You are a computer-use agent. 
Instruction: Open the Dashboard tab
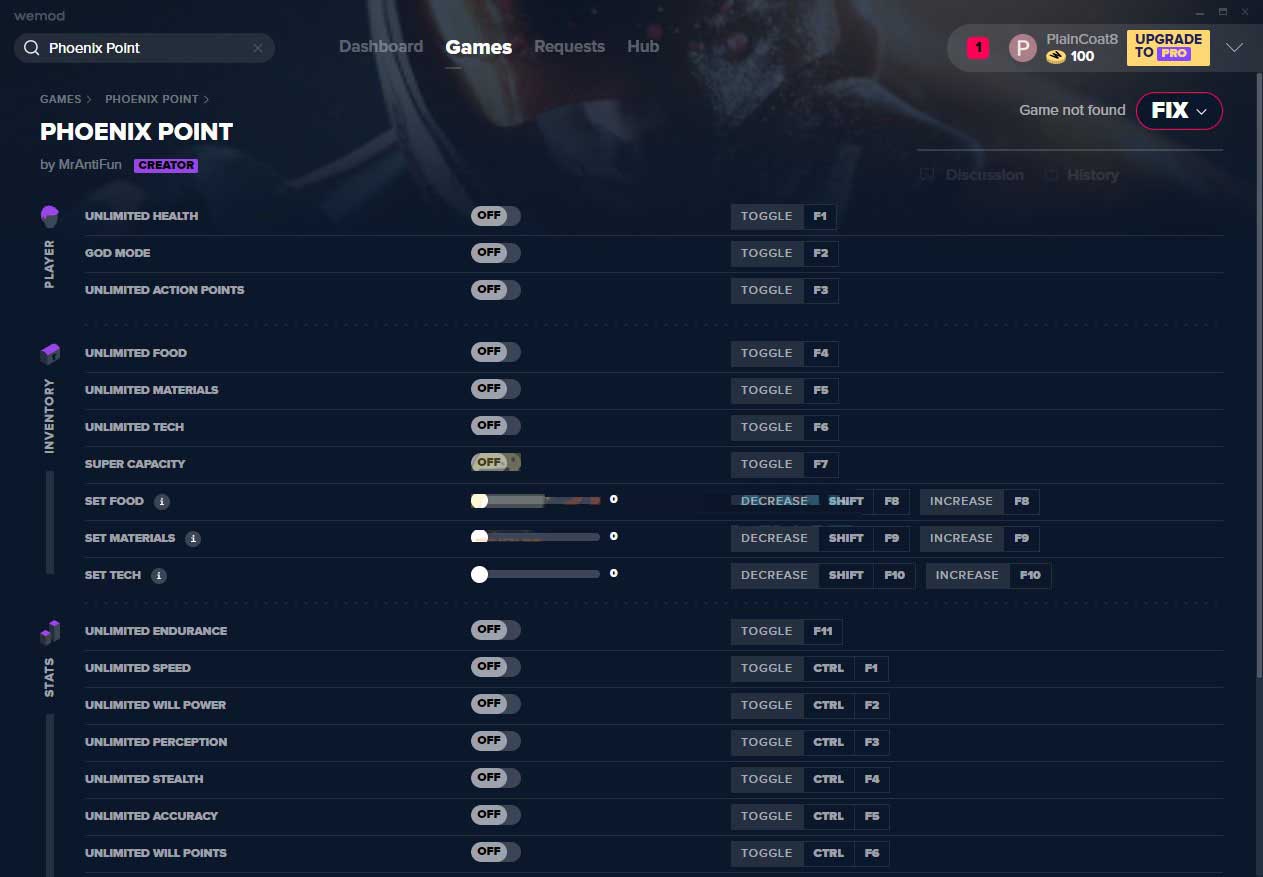pyautogui.click(x=381, y=47)
